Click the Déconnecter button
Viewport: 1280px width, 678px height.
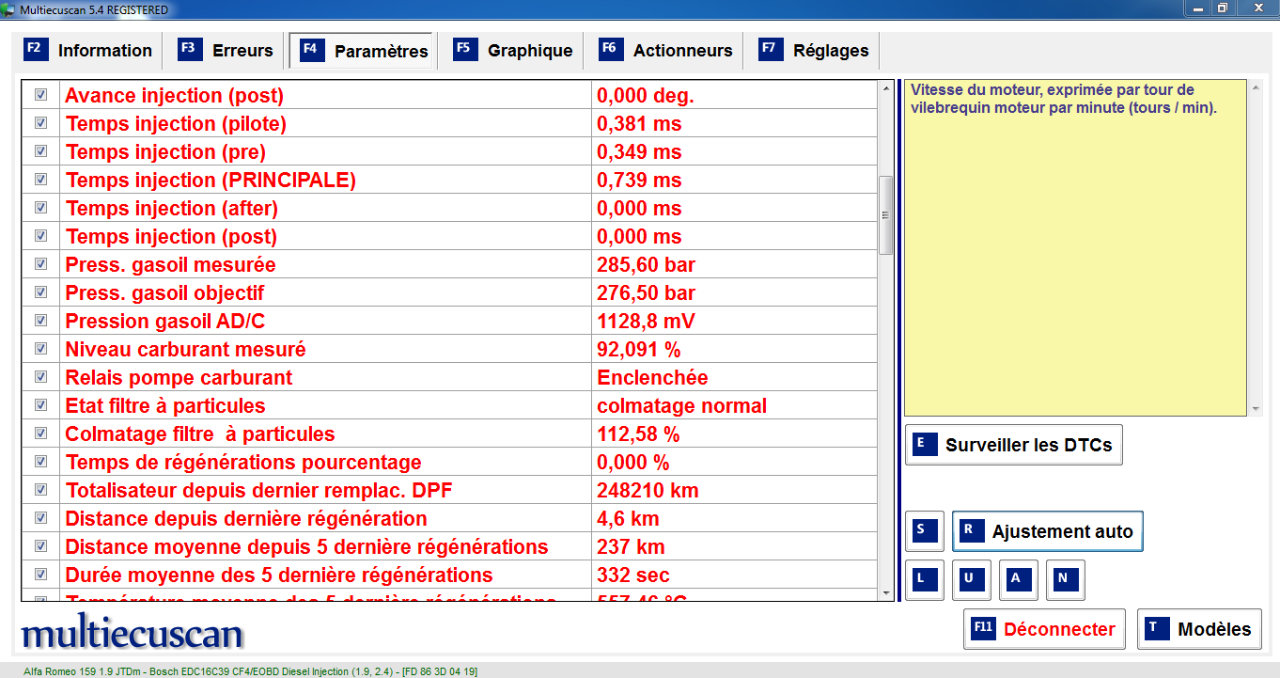coord(1044,629)
